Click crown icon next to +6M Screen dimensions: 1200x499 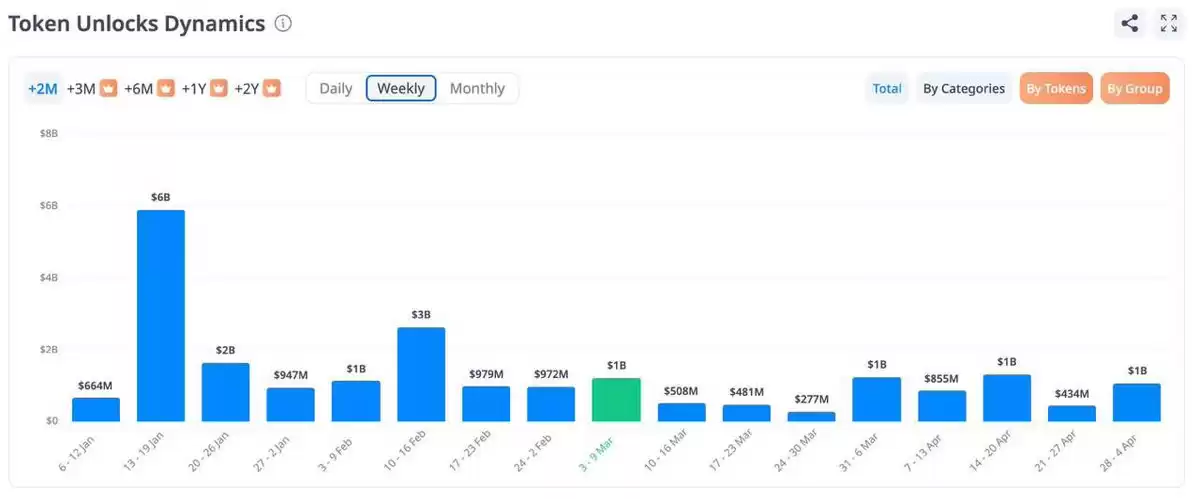point(166,88)
